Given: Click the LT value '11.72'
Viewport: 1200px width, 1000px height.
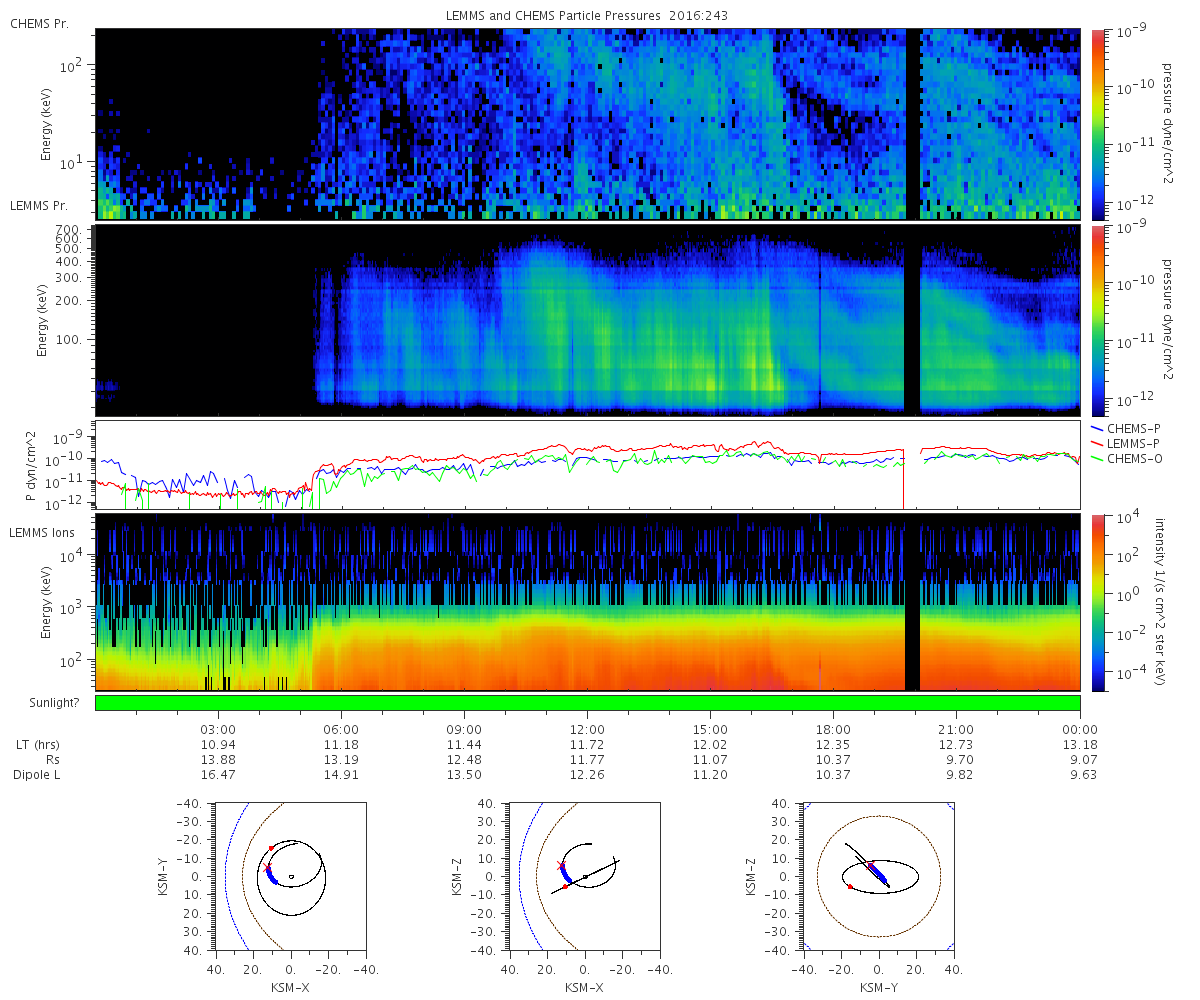Looking at the screenshot, I should (x=587, y=745).
